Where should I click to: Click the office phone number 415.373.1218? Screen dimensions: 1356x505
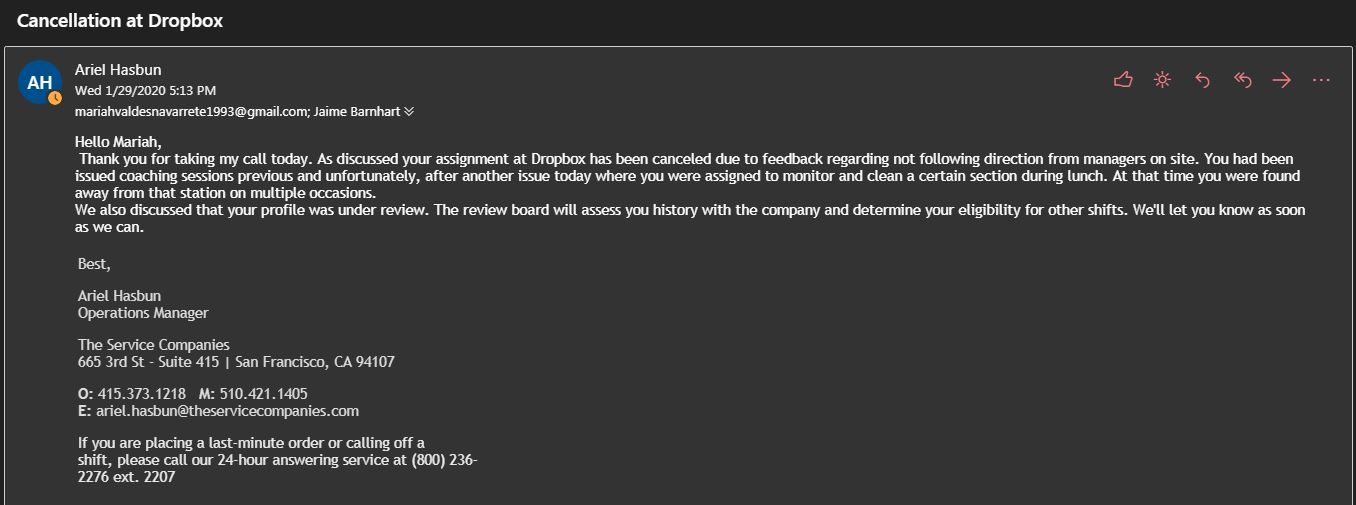(142, 393)
